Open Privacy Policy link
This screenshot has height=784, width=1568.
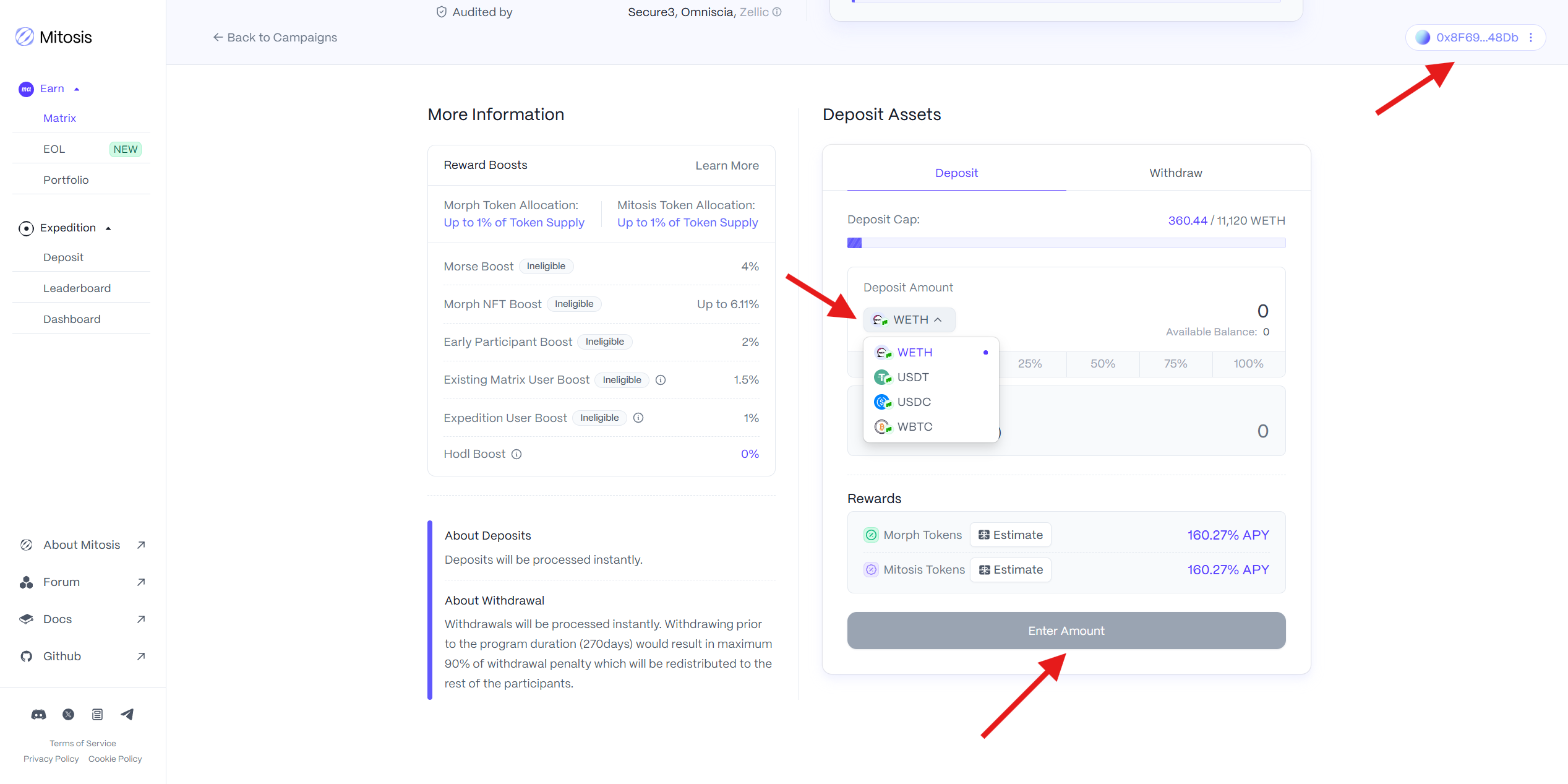click(x=51, y=759)
